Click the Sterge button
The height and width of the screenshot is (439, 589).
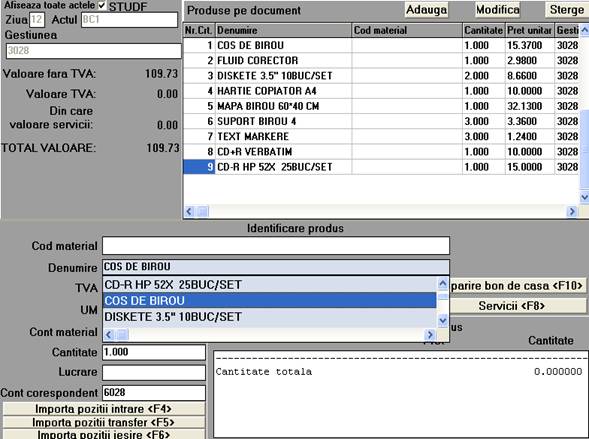pyautogui.click(x=567, y=10)
